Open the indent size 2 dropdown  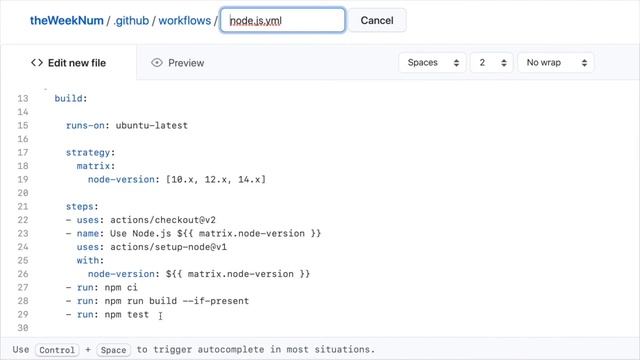(491, 62)
